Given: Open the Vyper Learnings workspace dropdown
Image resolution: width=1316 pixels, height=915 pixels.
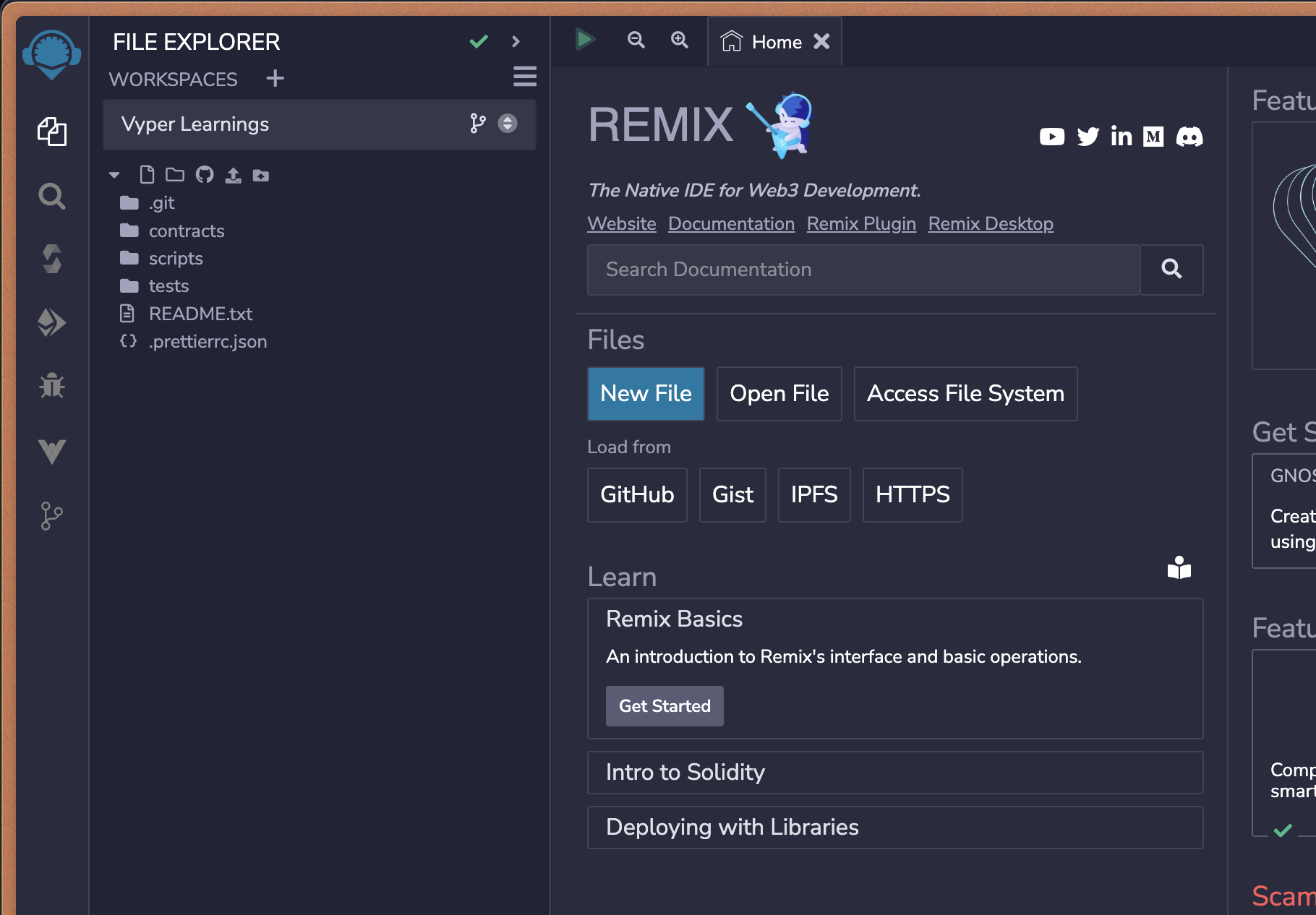Looking at the screenshot, I should click(x=320, y=124).
